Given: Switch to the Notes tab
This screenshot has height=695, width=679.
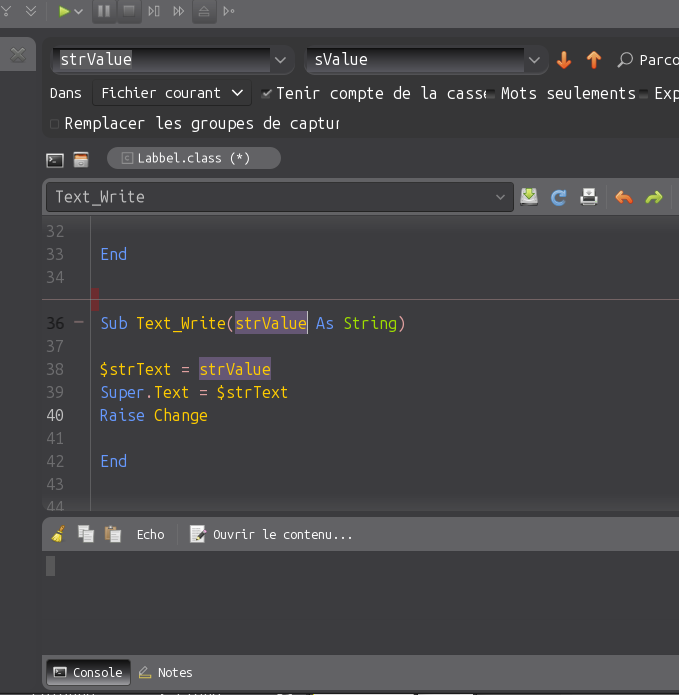Looking at the screenshot, I should (166, 672).
